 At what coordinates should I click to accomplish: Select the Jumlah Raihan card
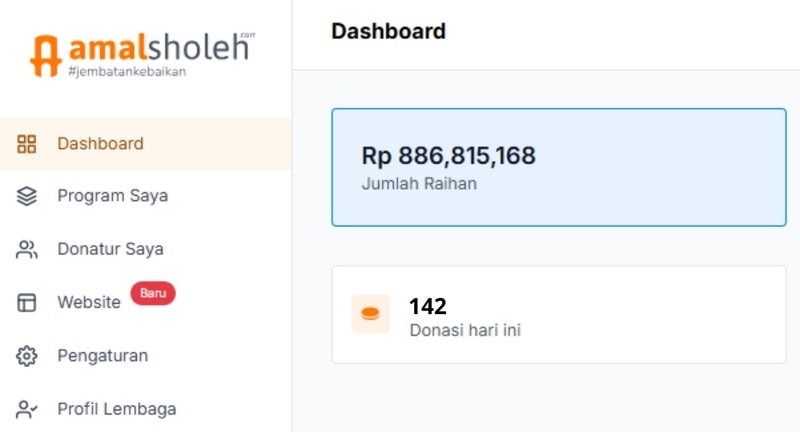[x=558, y=167]
